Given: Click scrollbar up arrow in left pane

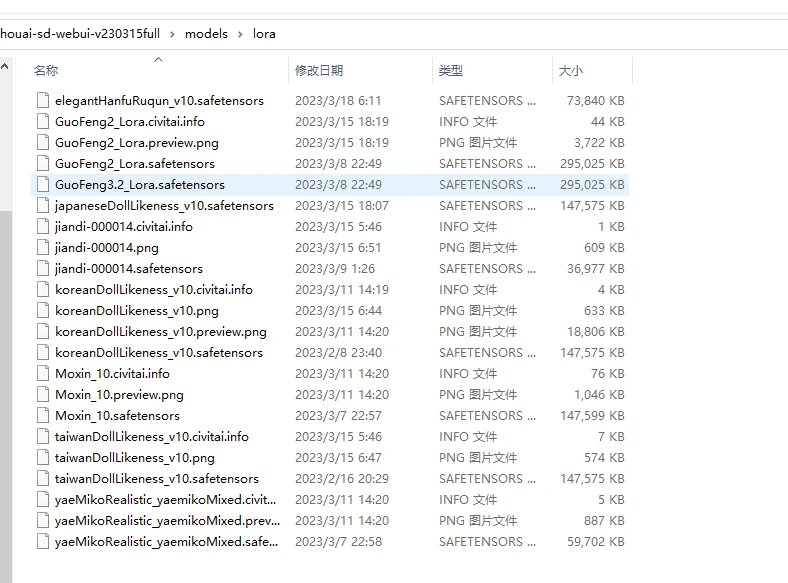Looking at the screenshot, I should 5,66.
